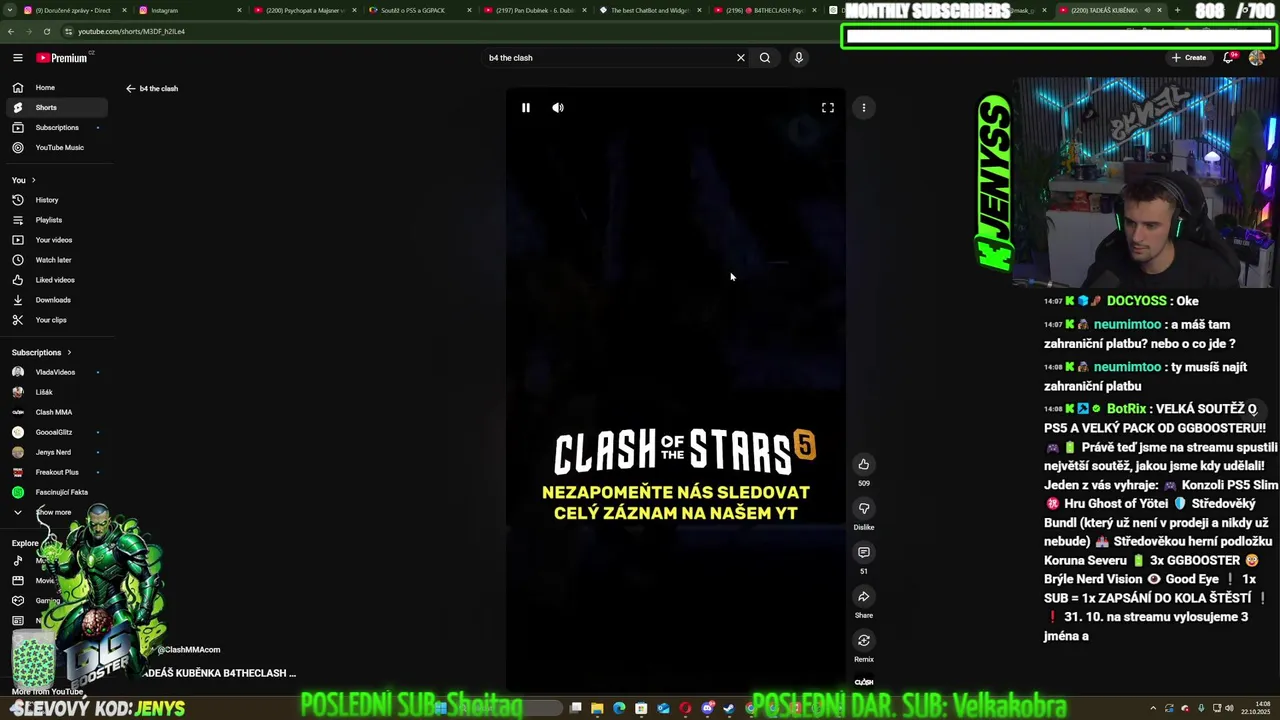Open YouTube Music in sidebar

point(56,147)
